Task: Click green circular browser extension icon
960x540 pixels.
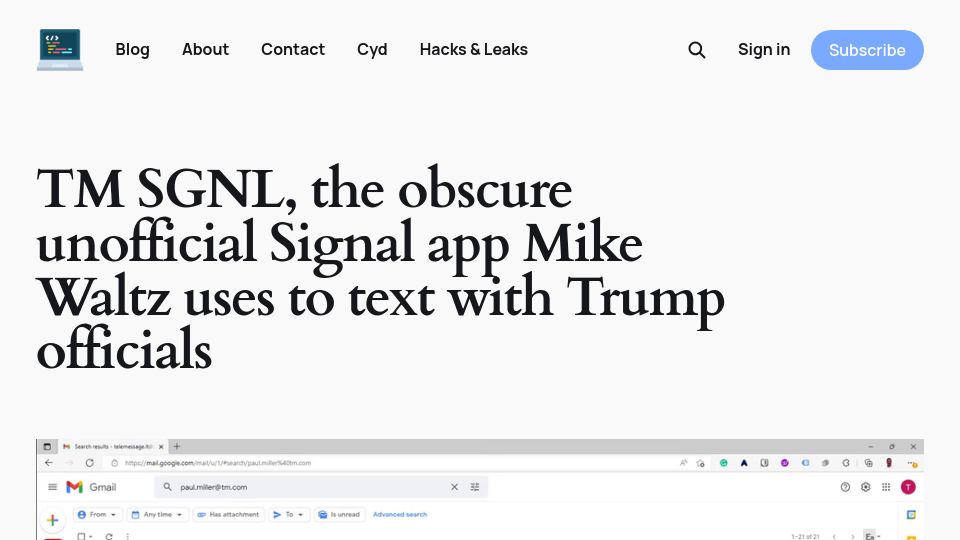Action: tap(724, 463)
